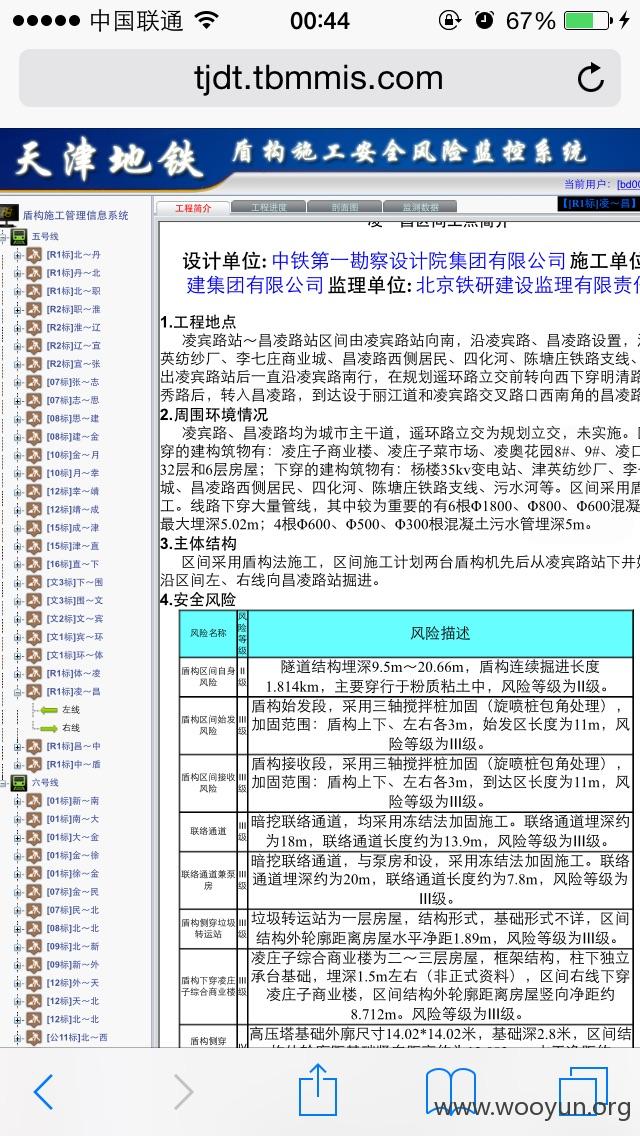Open 中铁第一勘察设计院集团有限公司 link
Screen dimensions: 640x1136
coord(419,260)
